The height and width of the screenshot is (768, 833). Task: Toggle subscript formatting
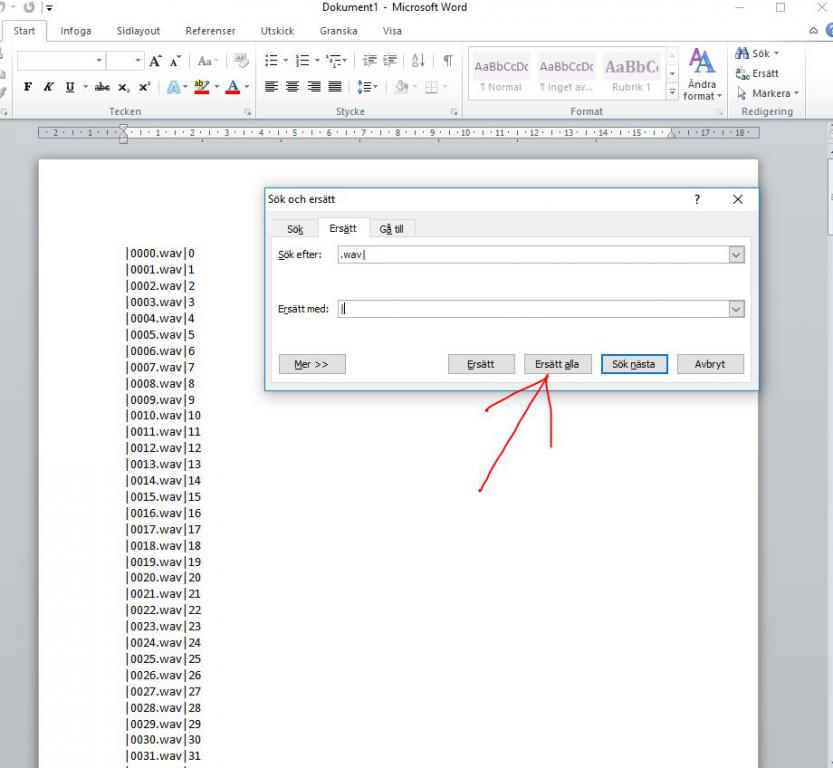124,87
